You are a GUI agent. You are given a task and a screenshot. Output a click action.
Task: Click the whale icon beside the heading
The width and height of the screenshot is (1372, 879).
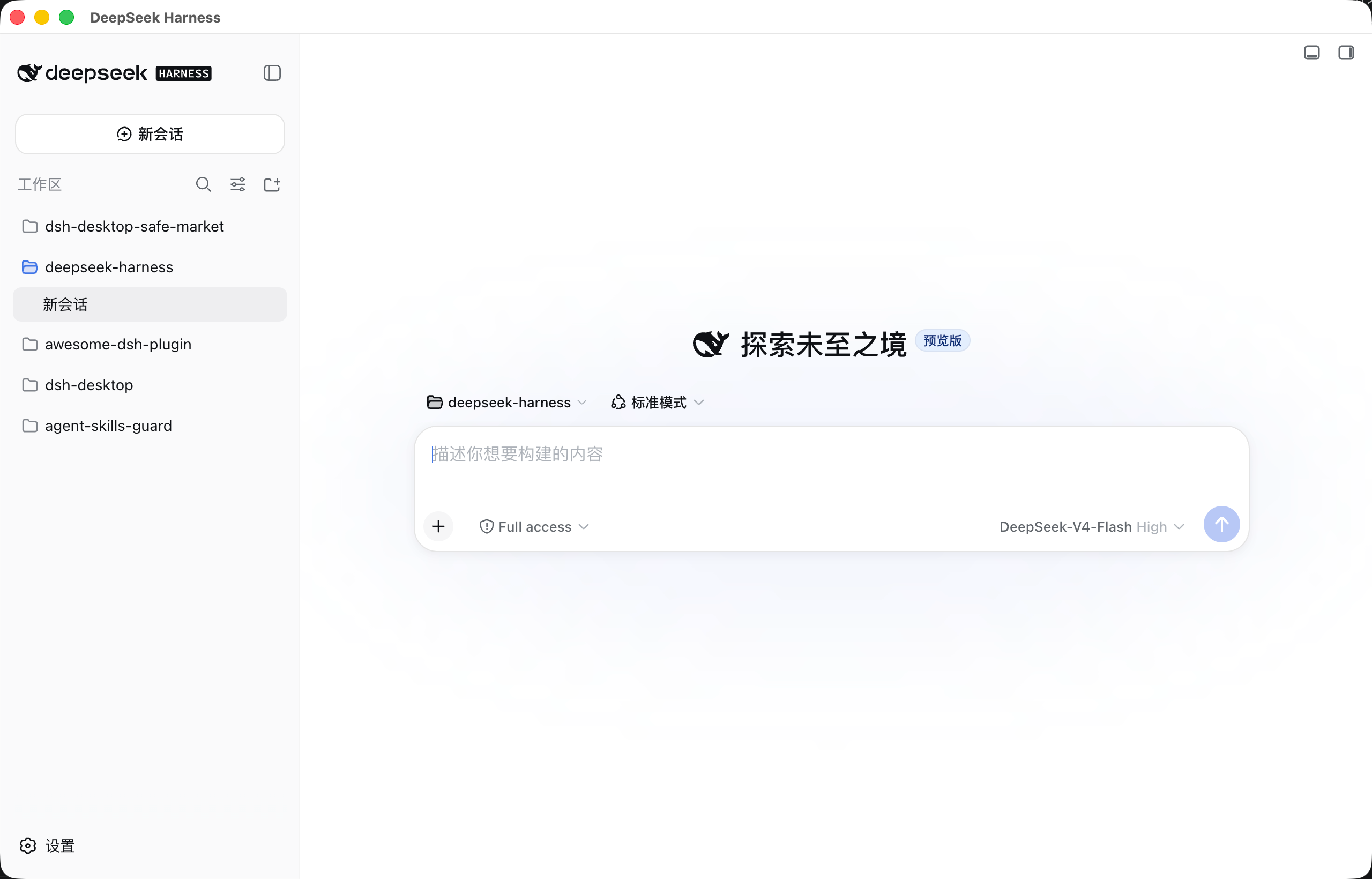point(711,344)
